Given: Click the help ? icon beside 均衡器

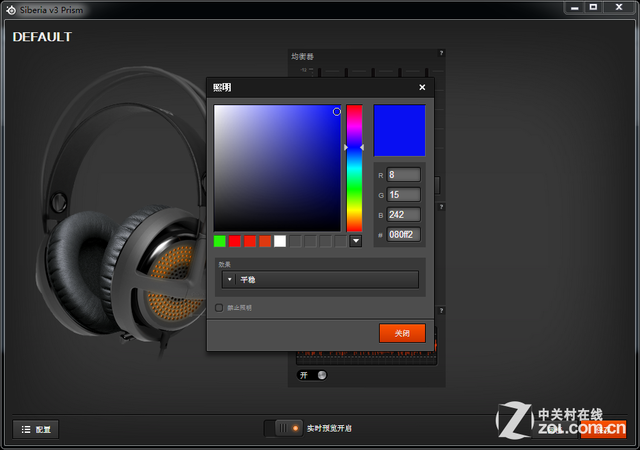Looking at the screenshot, I should coord(441,53).
